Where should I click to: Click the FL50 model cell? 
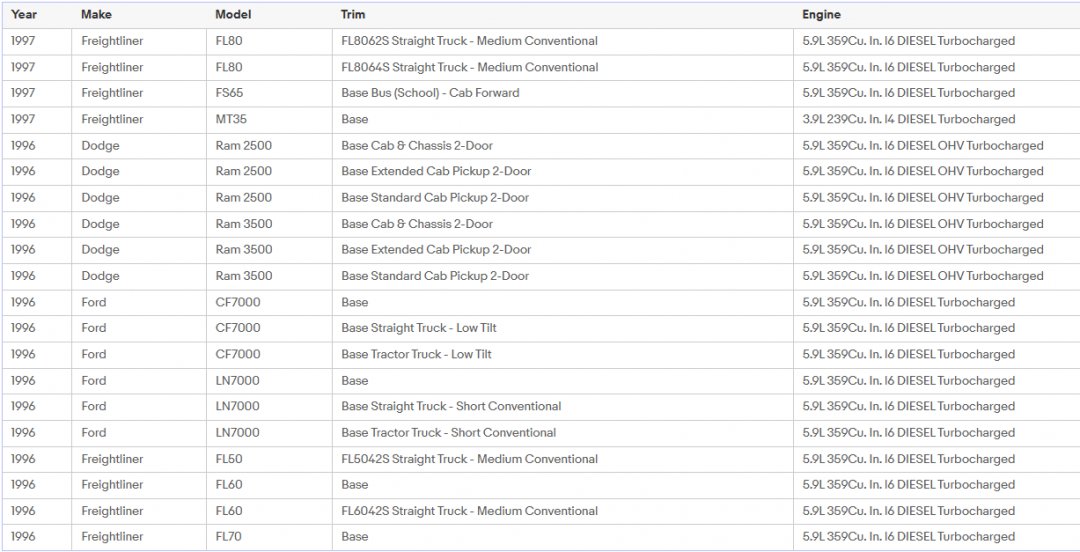pos(229,459)
